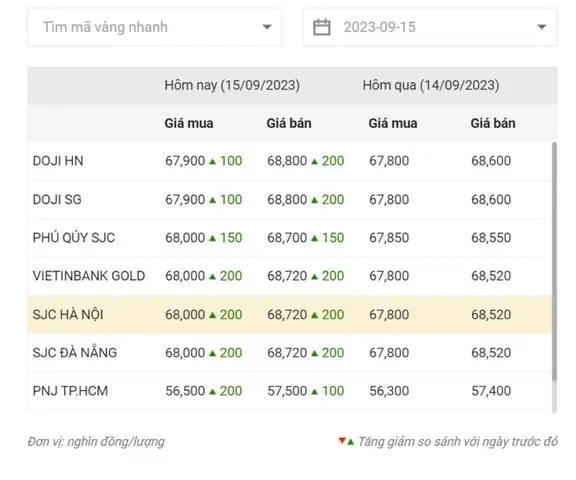
Task: Select the highlighted SJC HÀ NỘI row
Action: [289, 315]
